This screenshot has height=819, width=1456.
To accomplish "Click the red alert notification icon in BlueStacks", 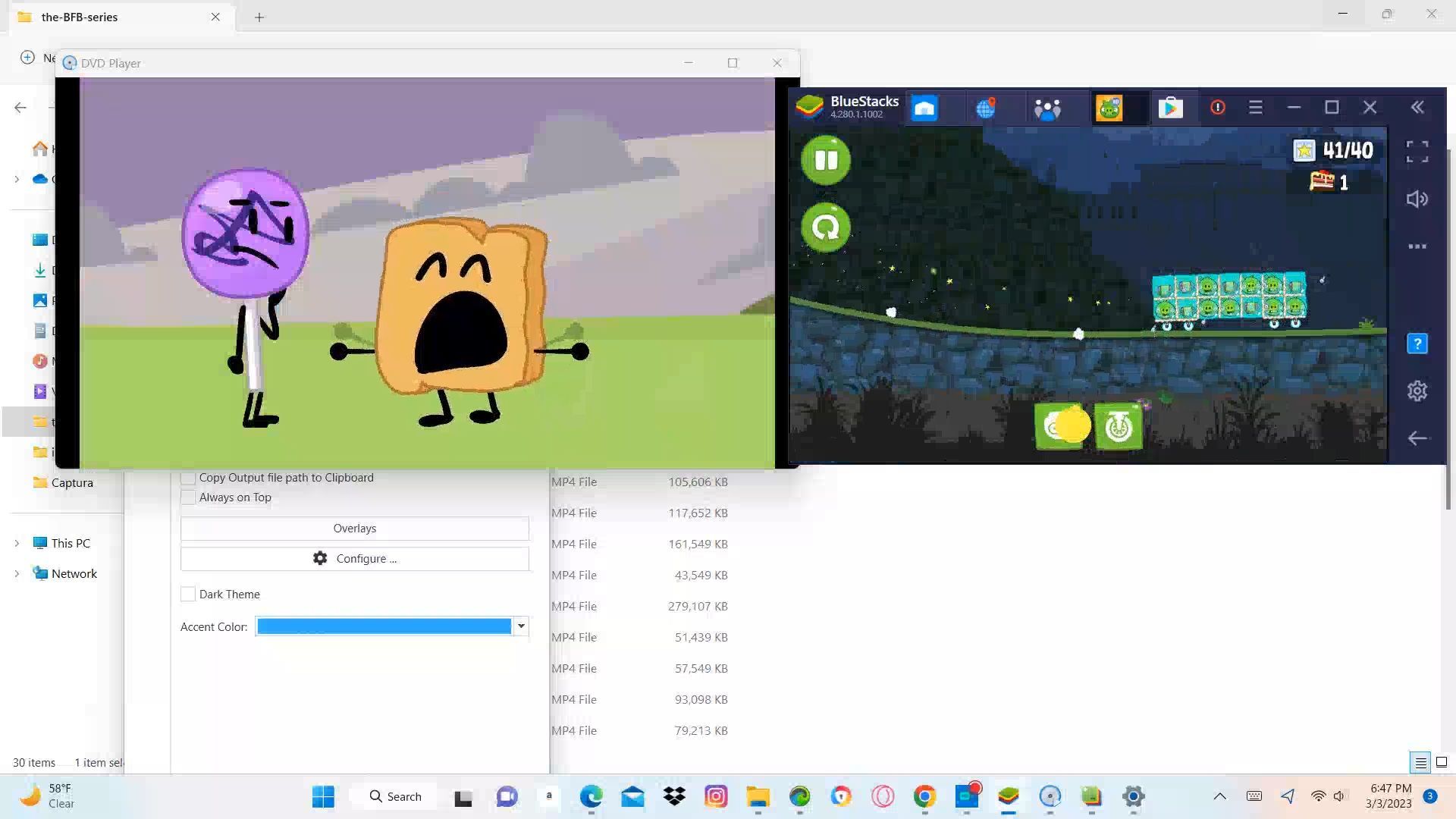I will (x=1218, y=108).
